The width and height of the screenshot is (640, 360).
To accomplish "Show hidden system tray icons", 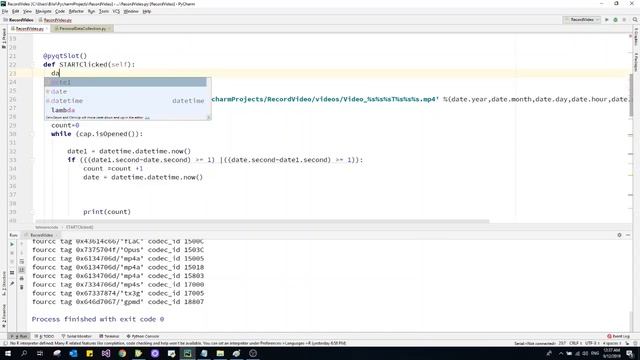I will click(x=560, y=353).
